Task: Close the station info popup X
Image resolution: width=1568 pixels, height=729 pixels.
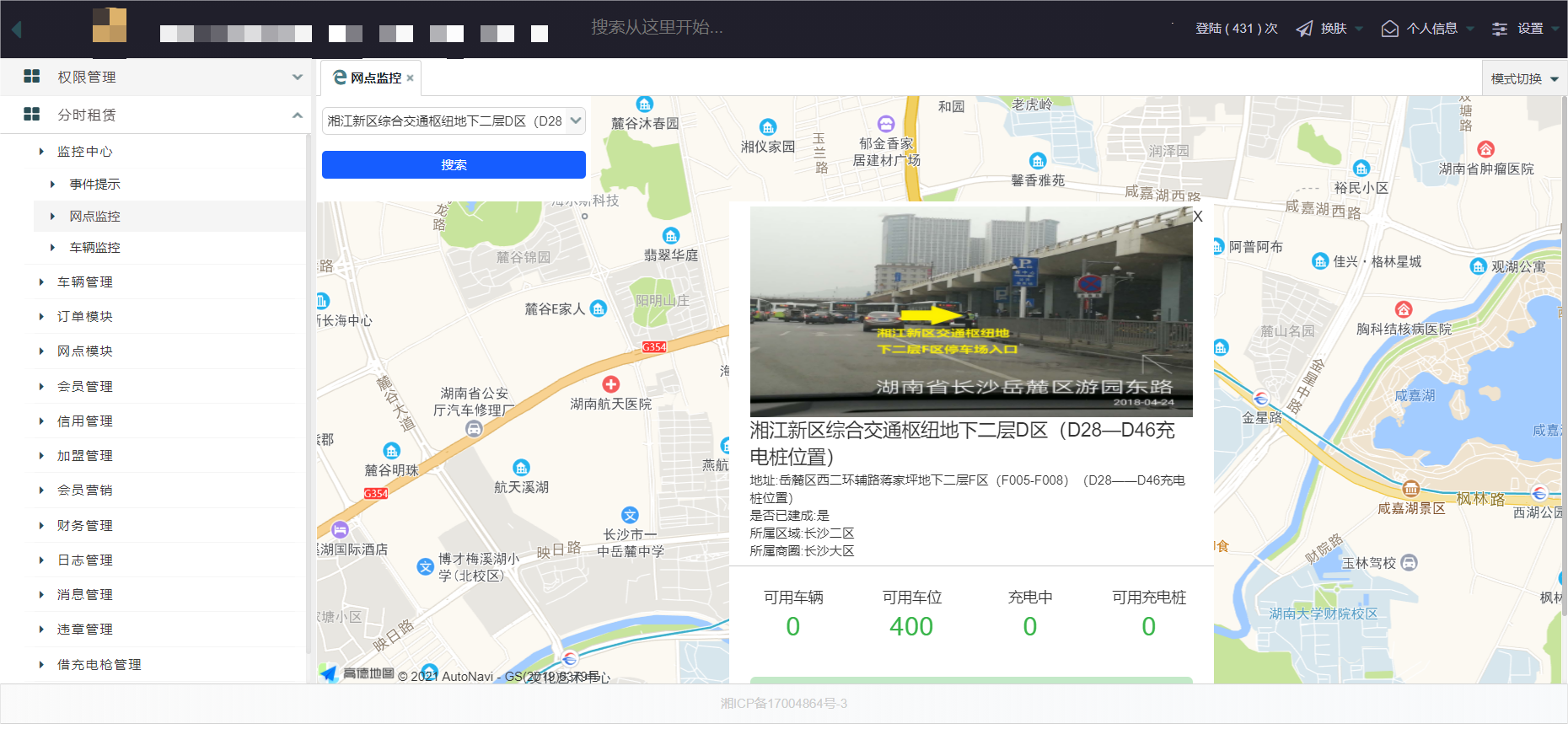Action: (1198, 217)
